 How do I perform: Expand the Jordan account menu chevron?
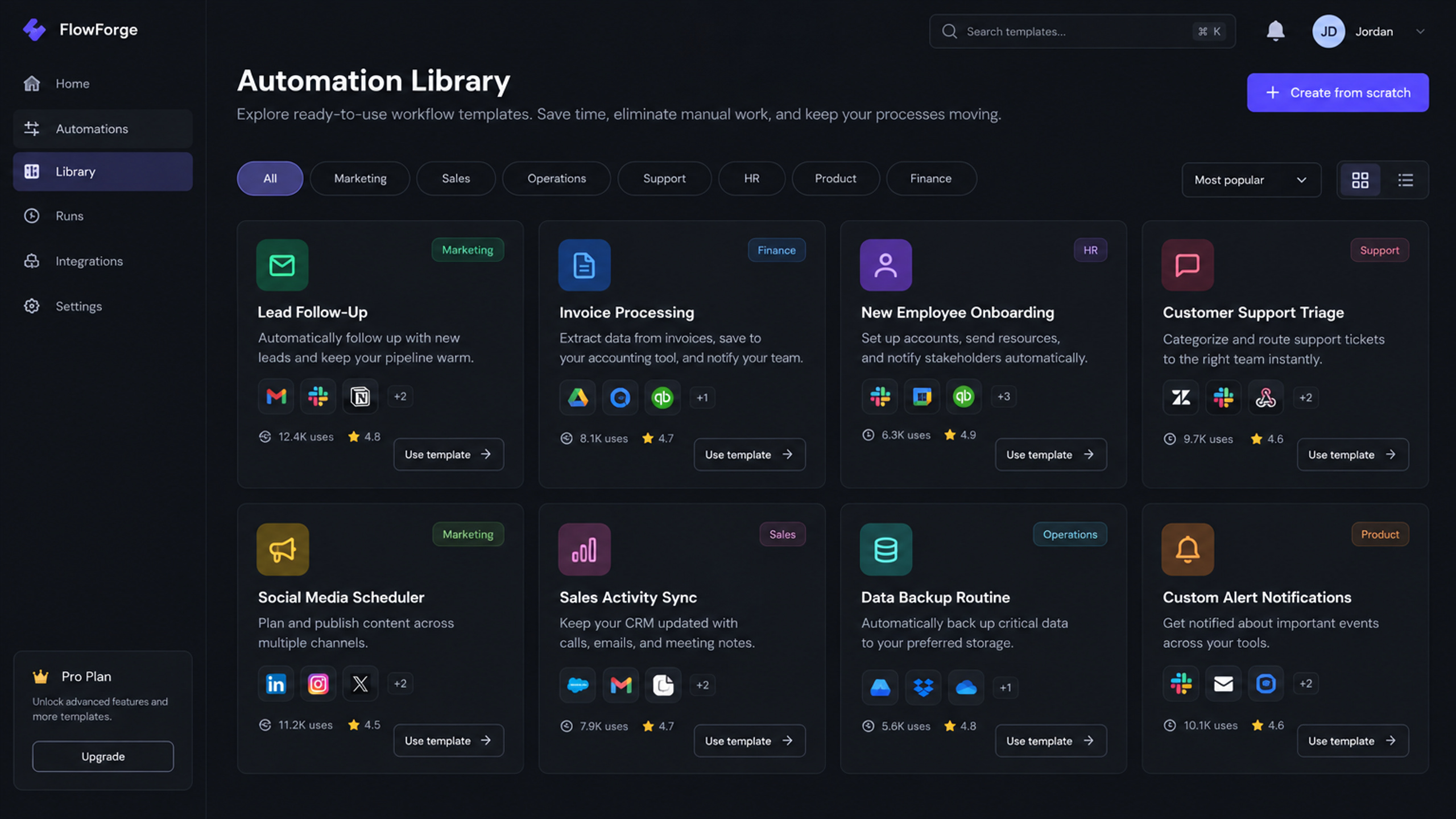pyautogui.click(x=1420, y=31)
